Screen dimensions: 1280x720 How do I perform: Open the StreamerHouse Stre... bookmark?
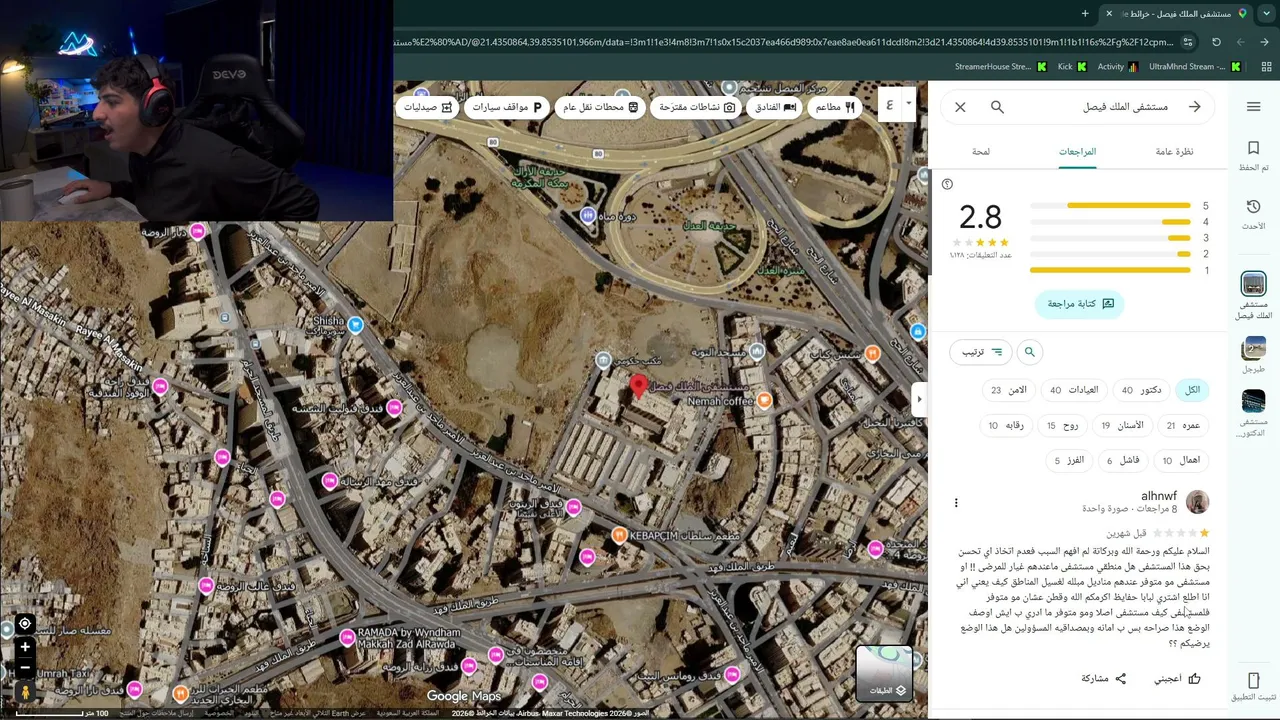pos(1001,67)
